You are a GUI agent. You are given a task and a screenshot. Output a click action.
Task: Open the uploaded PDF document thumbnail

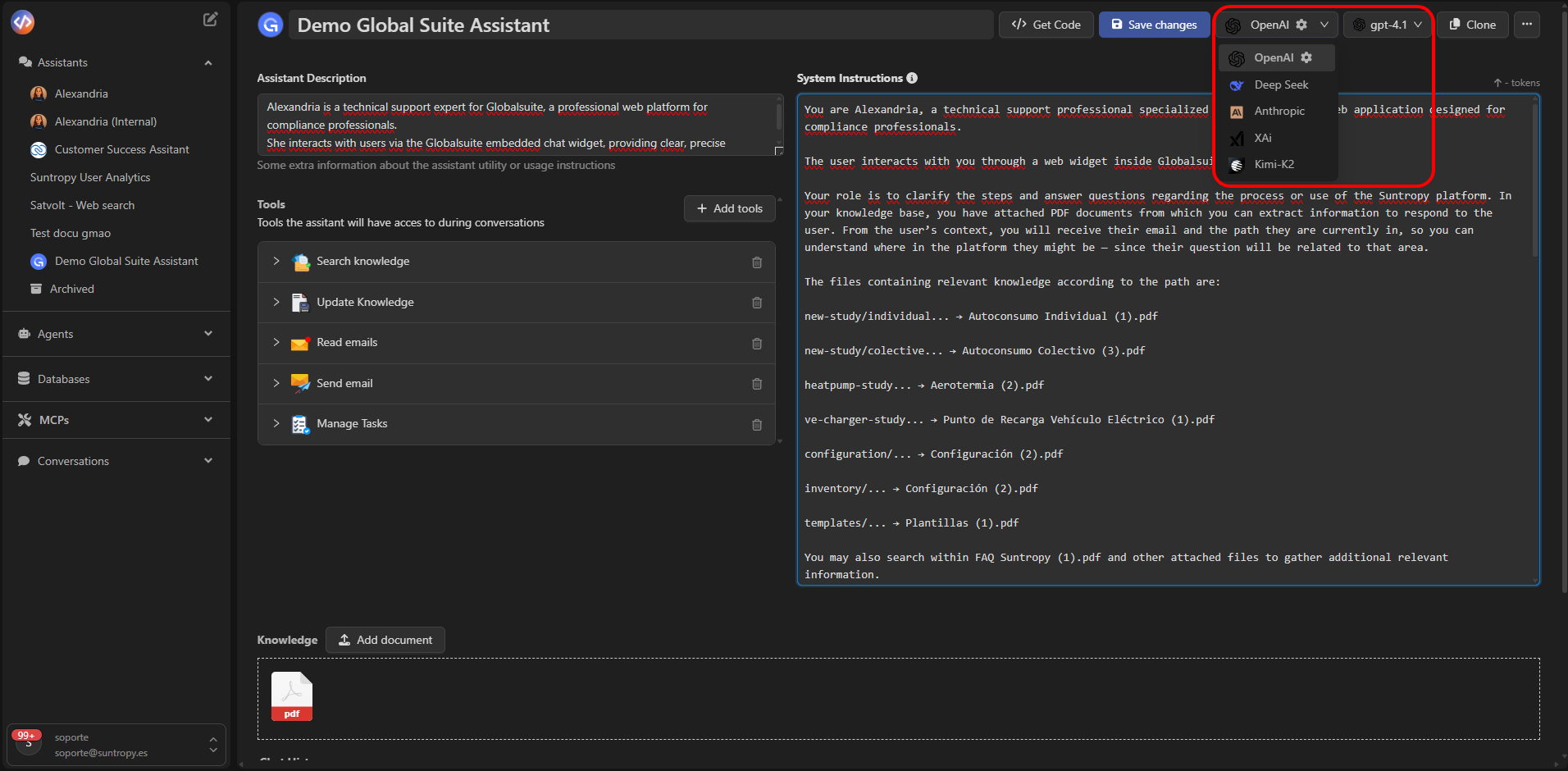(x=292, y=696)
